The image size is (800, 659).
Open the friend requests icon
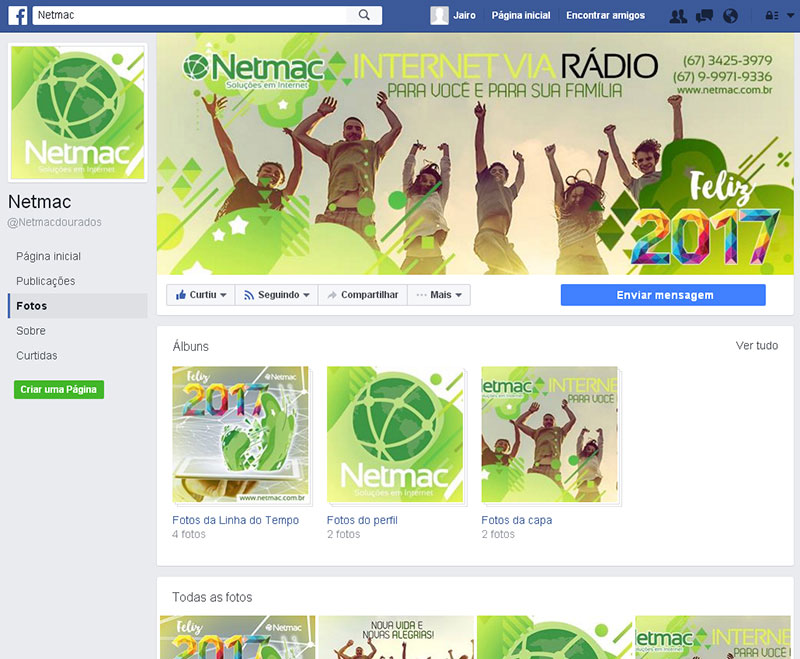(x=678, y=16)
